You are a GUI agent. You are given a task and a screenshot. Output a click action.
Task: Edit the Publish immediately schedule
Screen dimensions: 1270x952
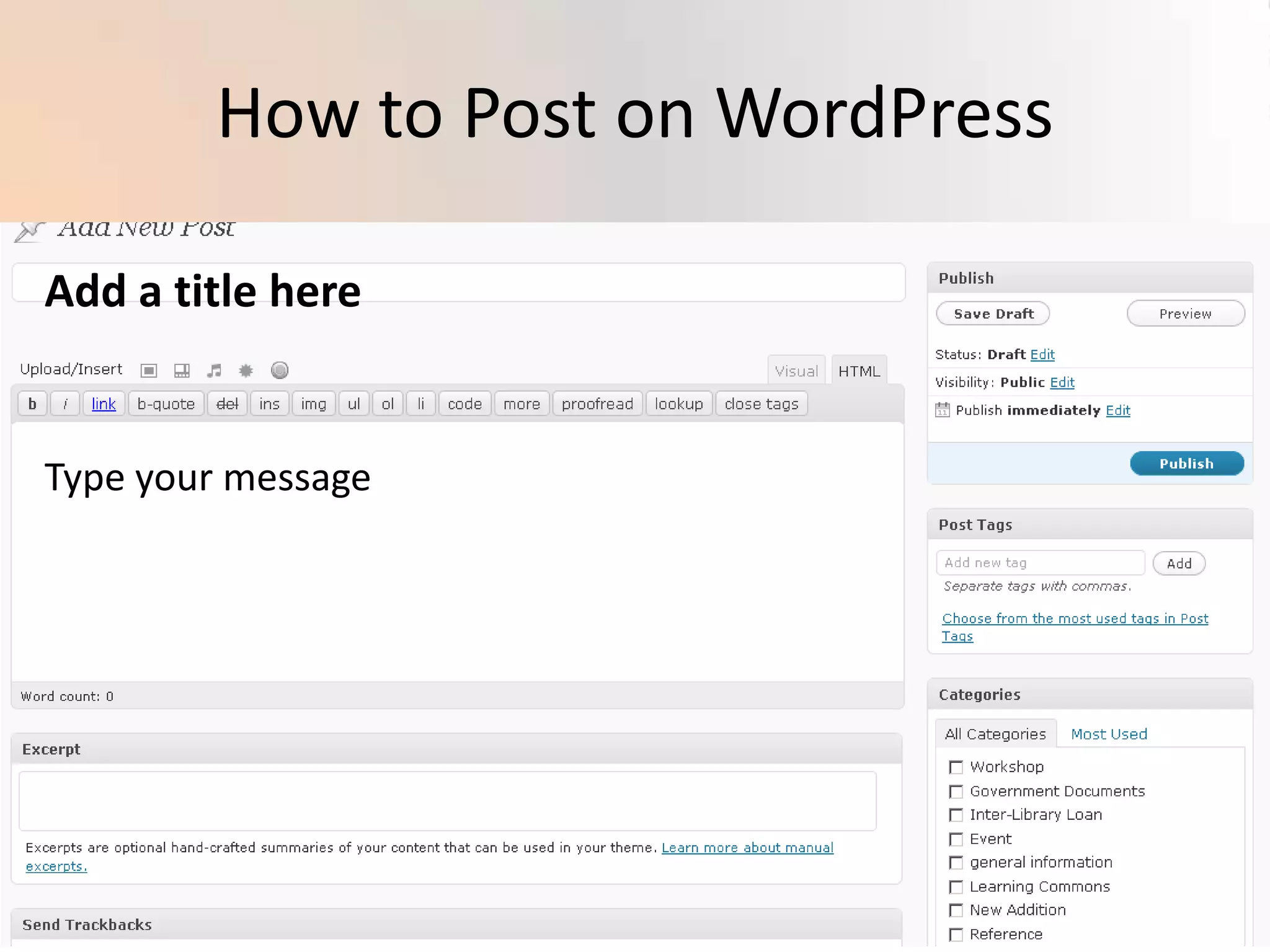(x=1117, y=410)
